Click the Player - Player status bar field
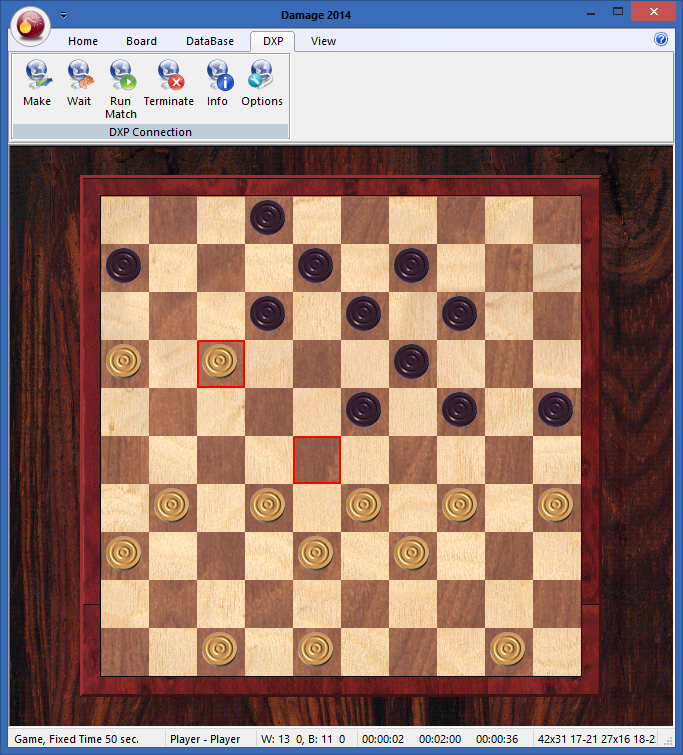The image size is (683, 755). [x=205, y=740]
